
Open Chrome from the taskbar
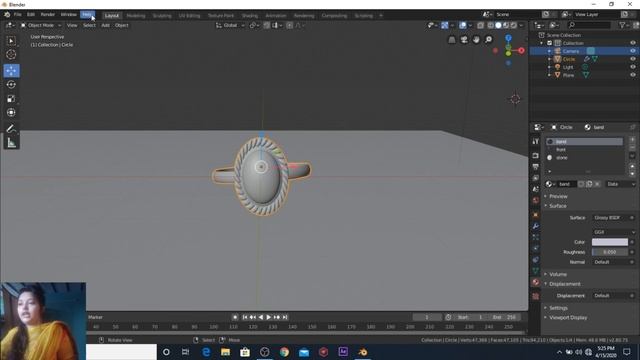click(x=284, y=352)
